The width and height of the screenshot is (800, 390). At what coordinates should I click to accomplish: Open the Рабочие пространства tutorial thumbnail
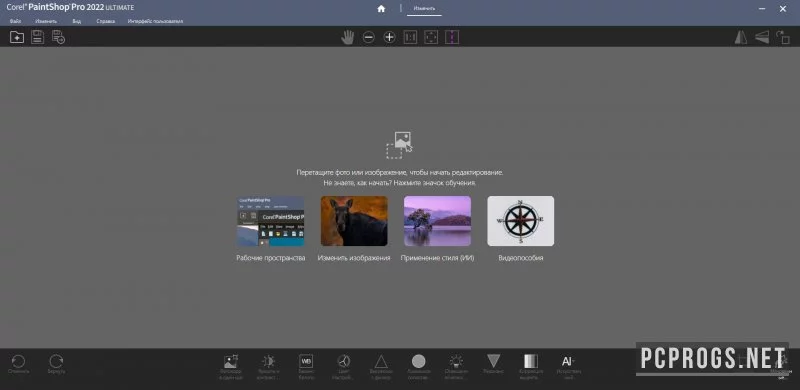pyautogui.click(x=270, y=221)
